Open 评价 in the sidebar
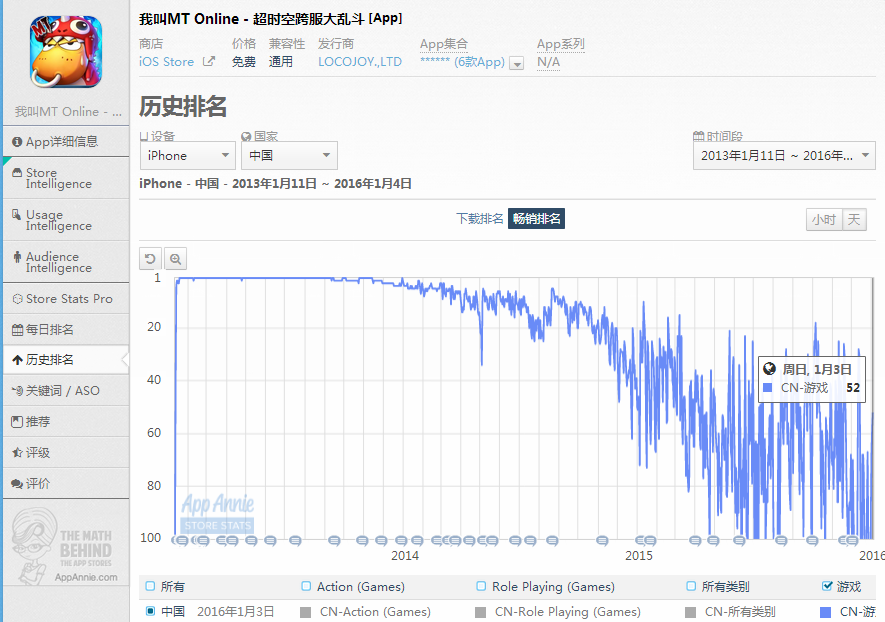Viewport: 885px width, 622px height. (66, 484)
